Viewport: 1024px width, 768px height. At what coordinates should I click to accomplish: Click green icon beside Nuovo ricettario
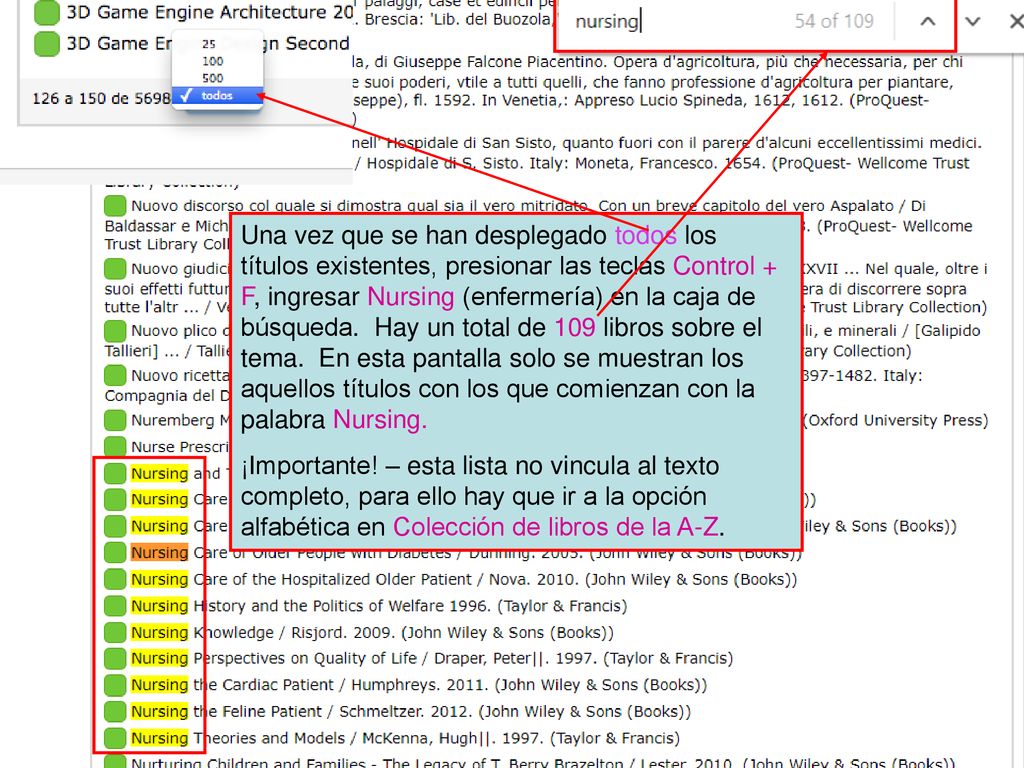click(115, 376)
